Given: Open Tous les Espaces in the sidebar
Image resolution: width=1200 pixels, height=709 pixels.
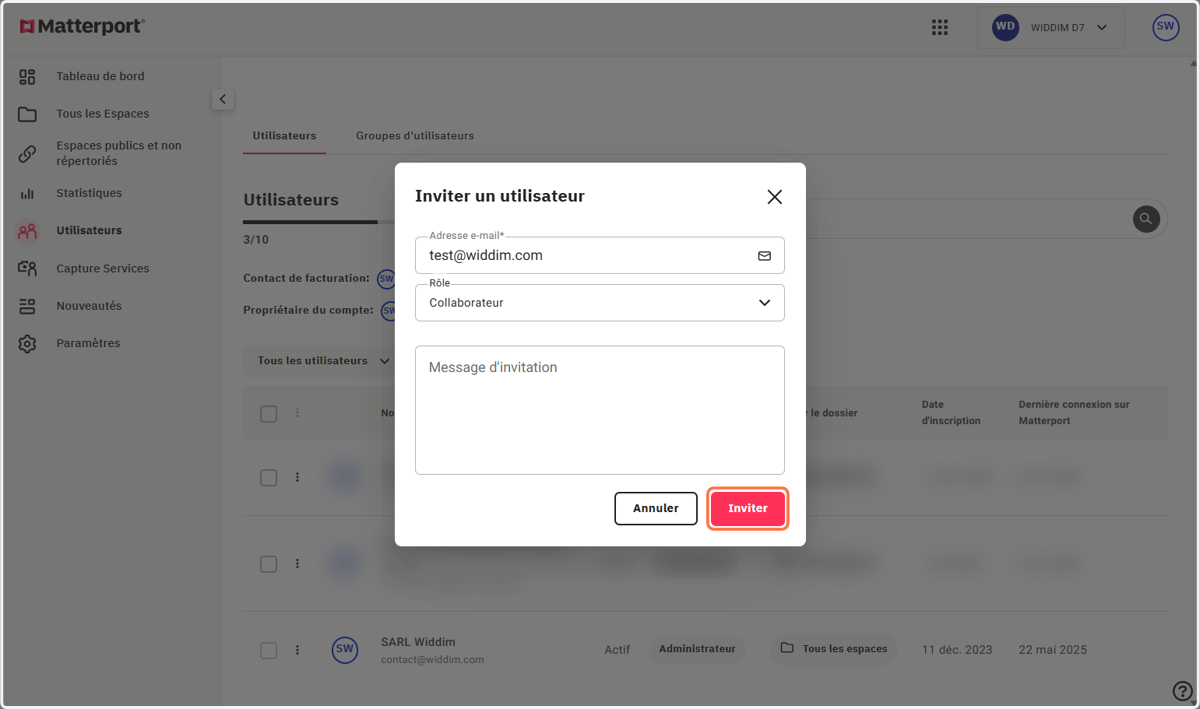Looking at the screenshot, I should click(x=102, y=114).
